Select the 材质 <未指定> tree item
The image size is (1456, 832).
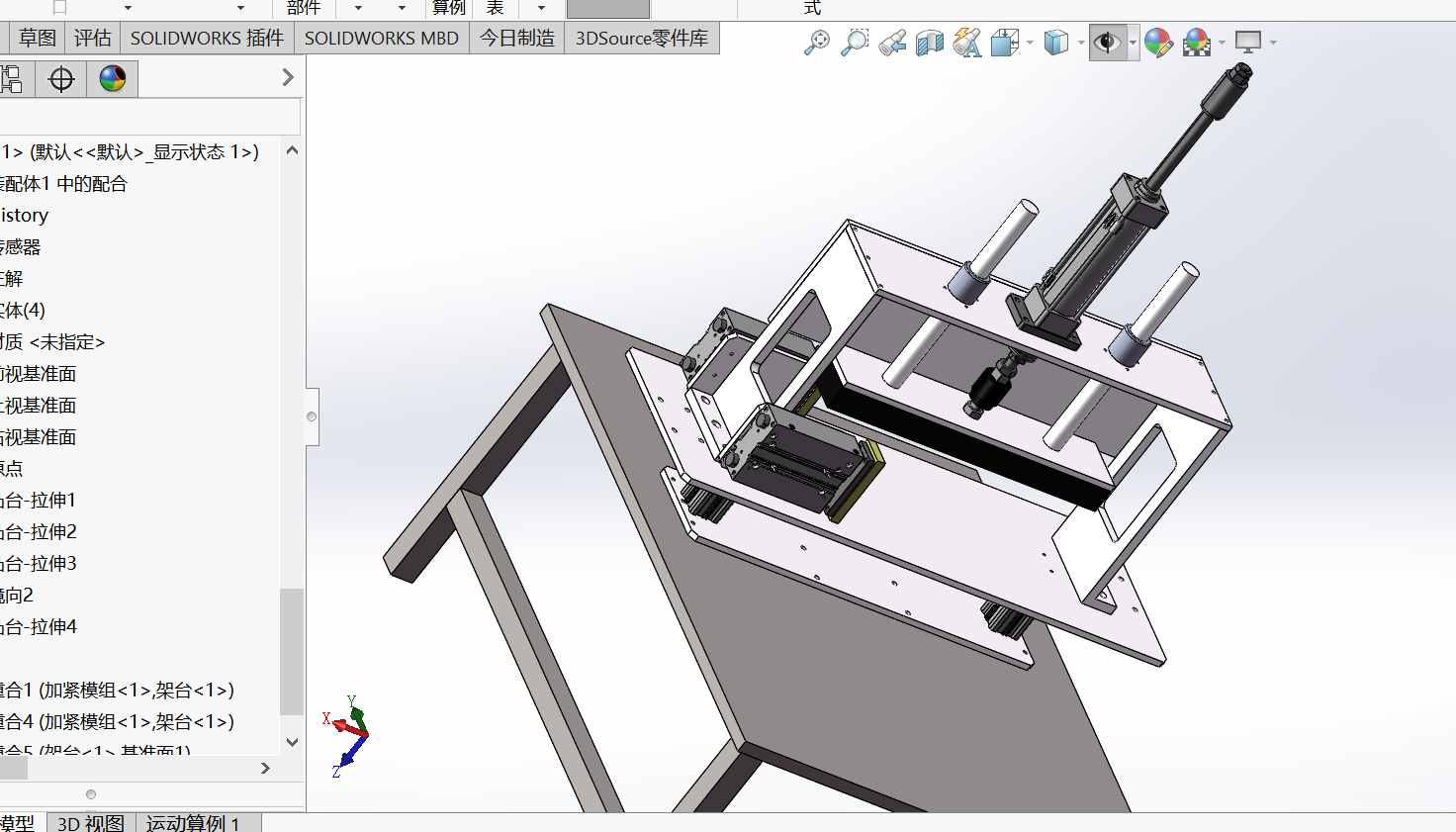tap(52, 341)
